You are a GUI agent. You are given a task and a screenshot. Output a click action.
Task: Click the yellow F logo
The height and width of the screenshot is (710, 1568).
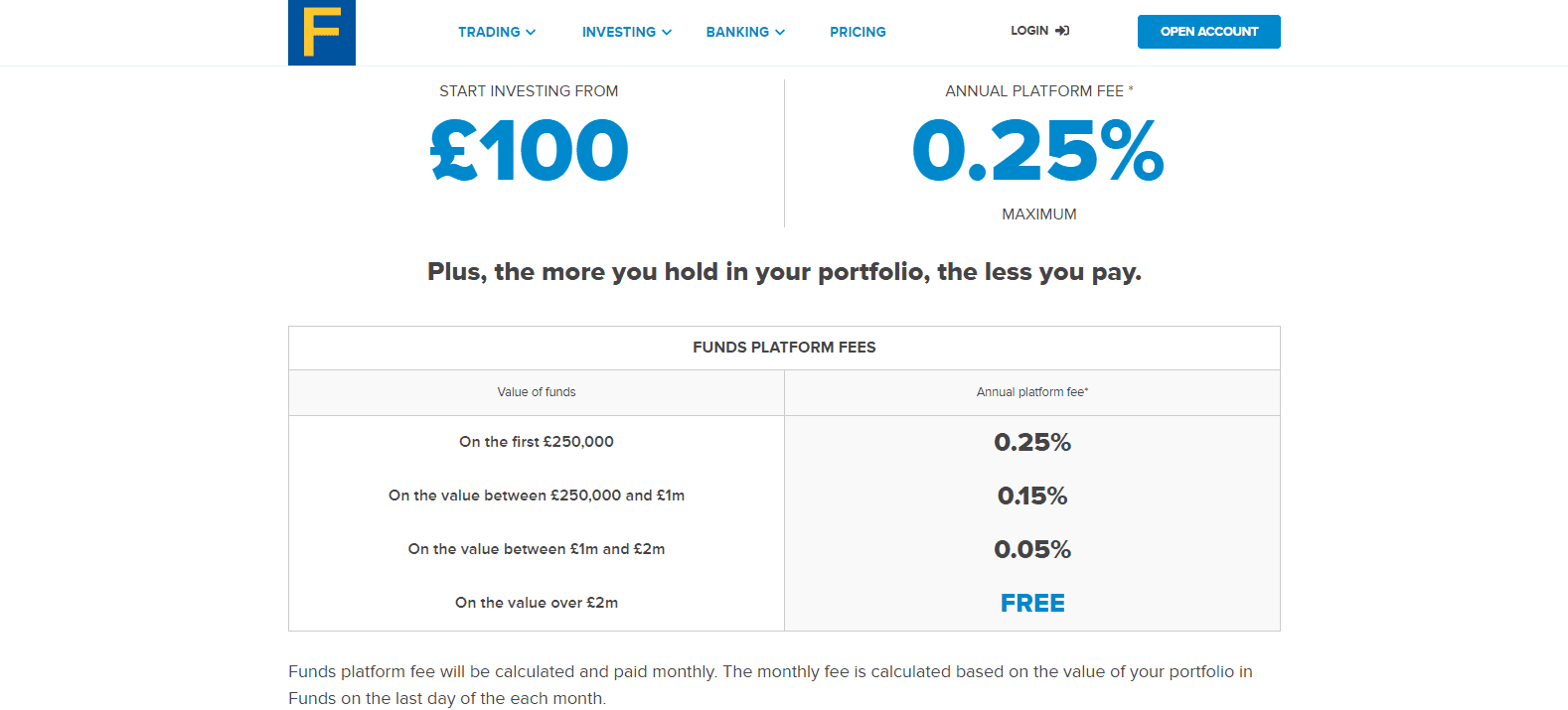click(321, 32)
